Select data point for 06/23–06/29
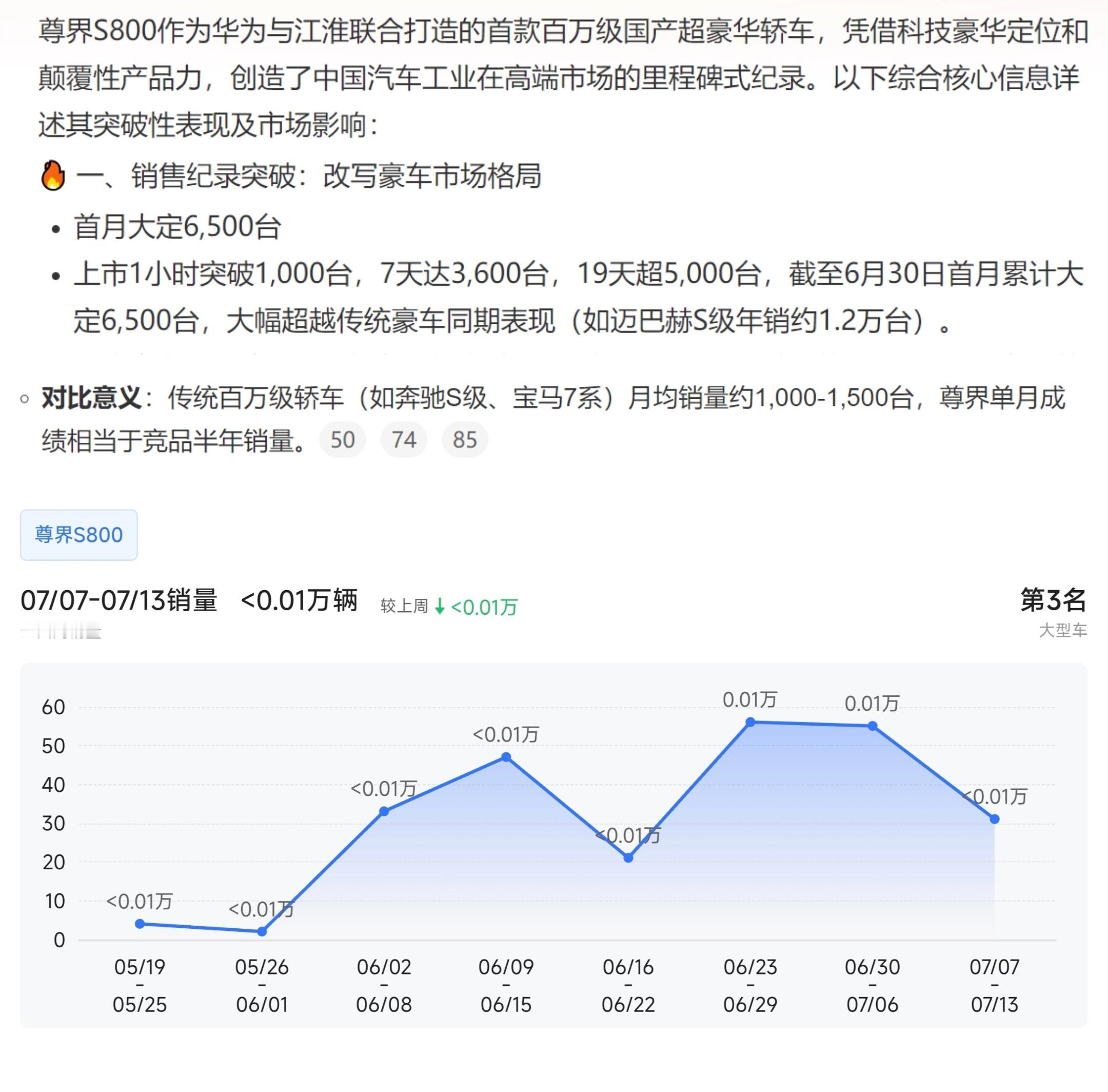 [x=750, y=722]
